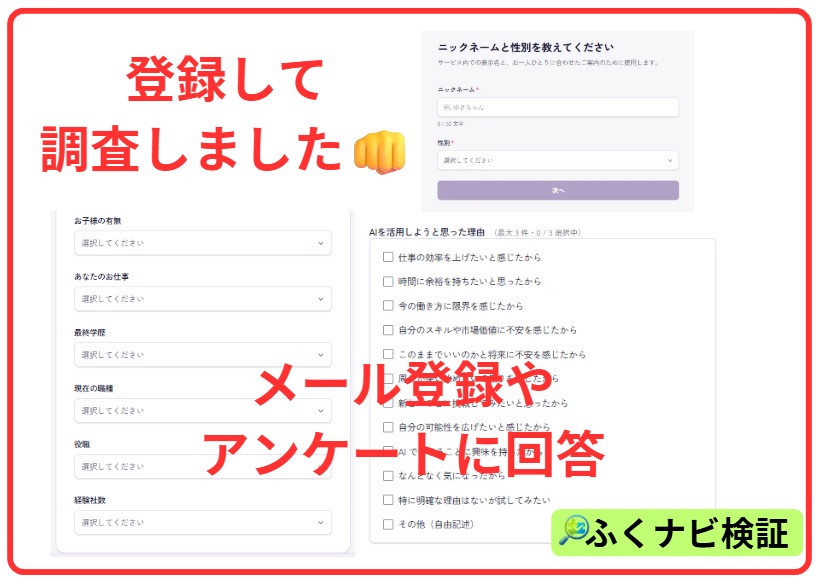Screen dimensions: 824x584
Task: Open the 最終学歴 dropdown
Action: (203, 355)
